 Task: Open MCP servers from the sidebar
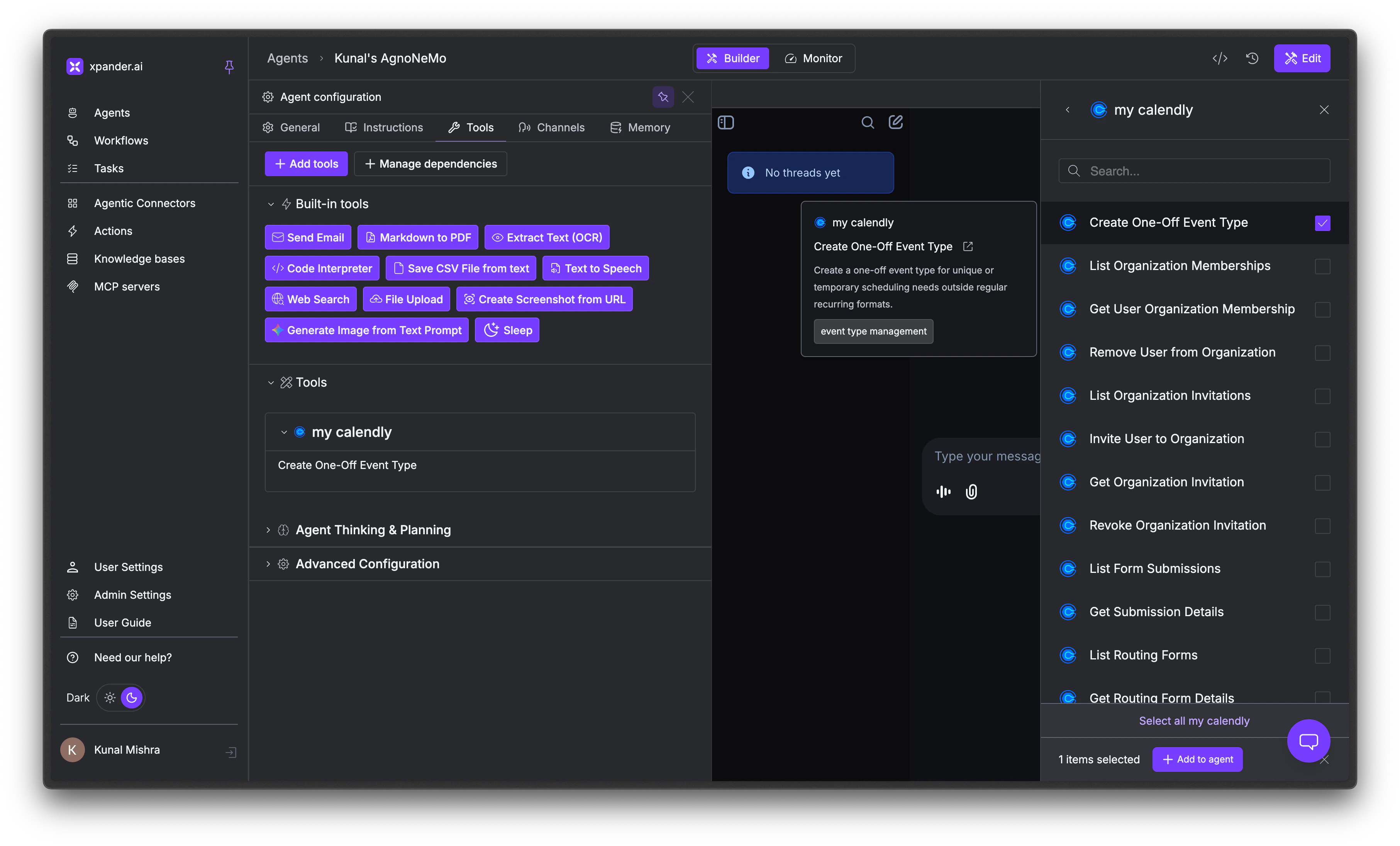pyautogui.click(x=126, y=286)
